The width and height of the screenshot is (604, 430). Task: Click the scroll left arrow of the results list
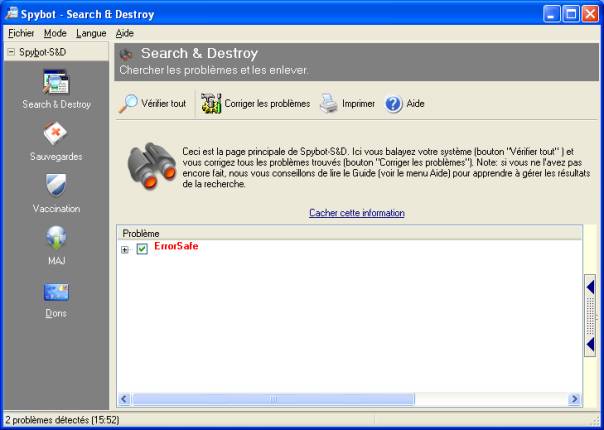pos(124,399)
